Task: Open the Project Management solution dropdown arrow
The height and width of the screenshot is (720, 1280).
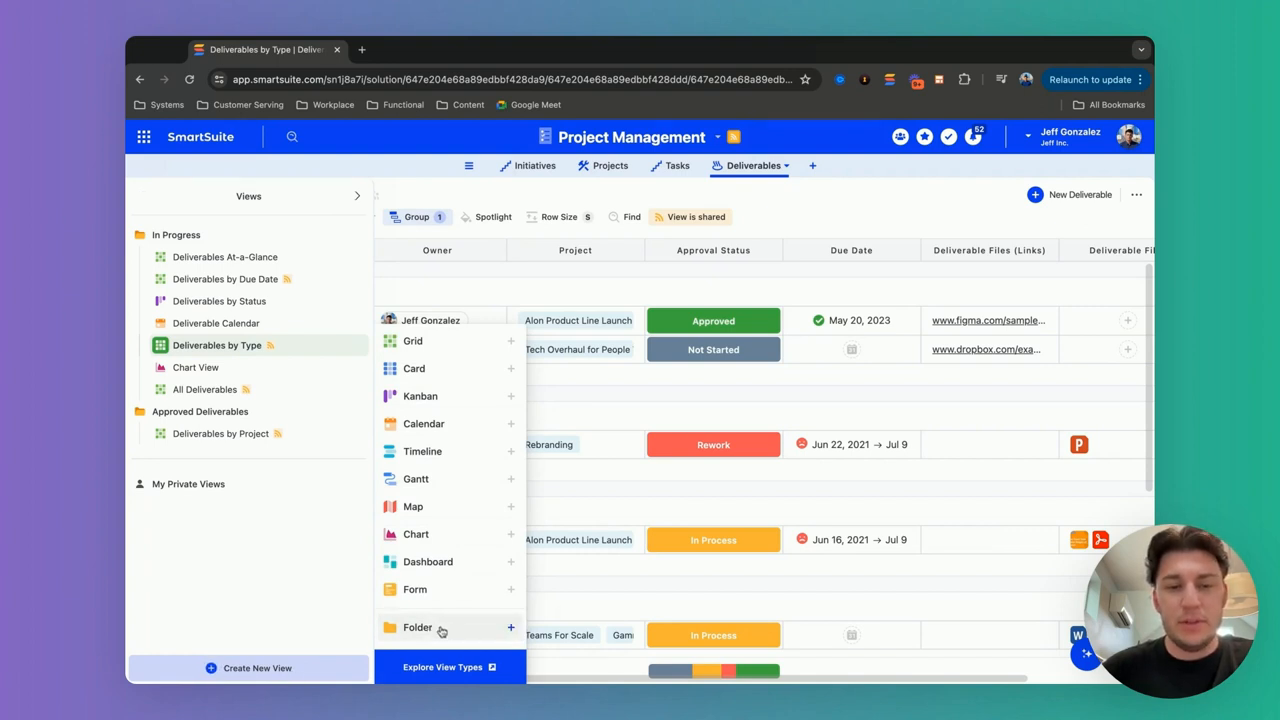Action: [x=717, y=137]
